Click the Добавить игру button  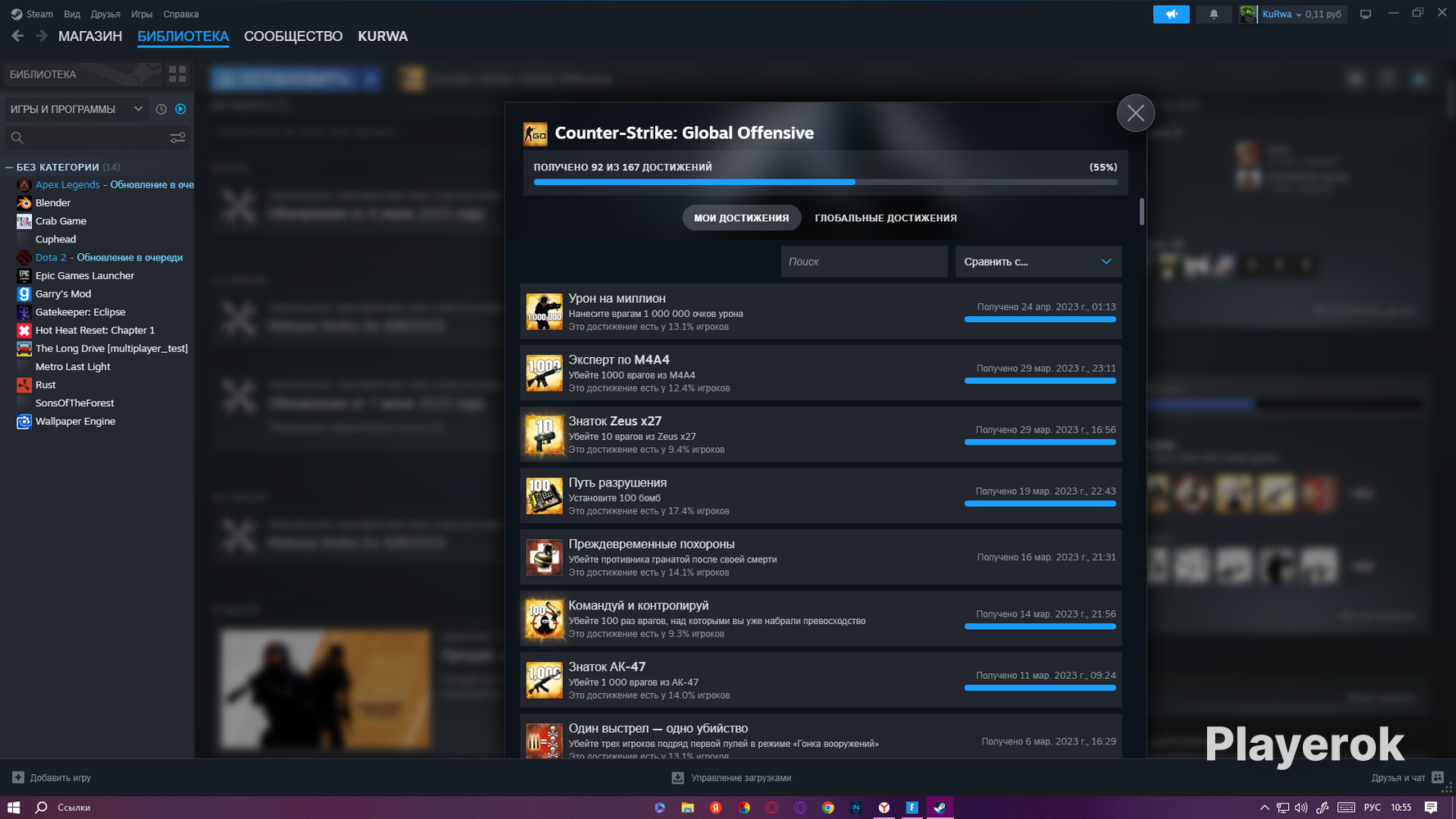tap(52, 777)
